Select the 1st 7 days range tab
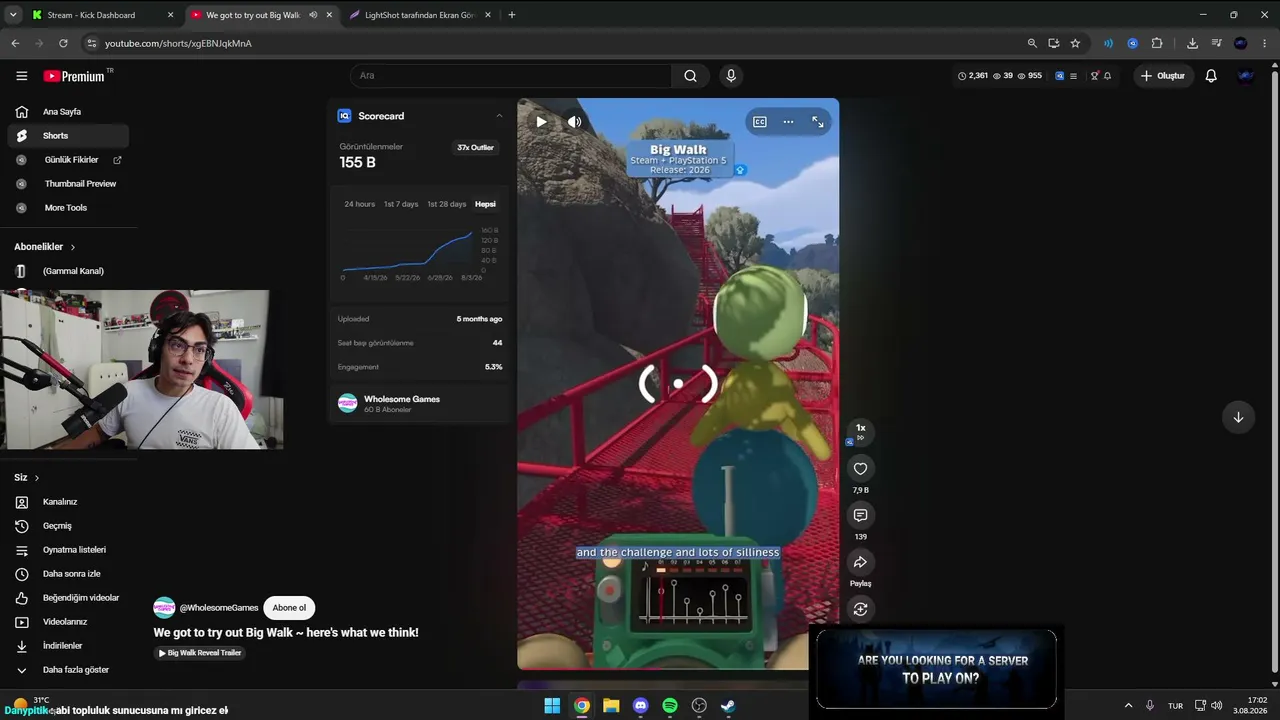 pos(401,204)
